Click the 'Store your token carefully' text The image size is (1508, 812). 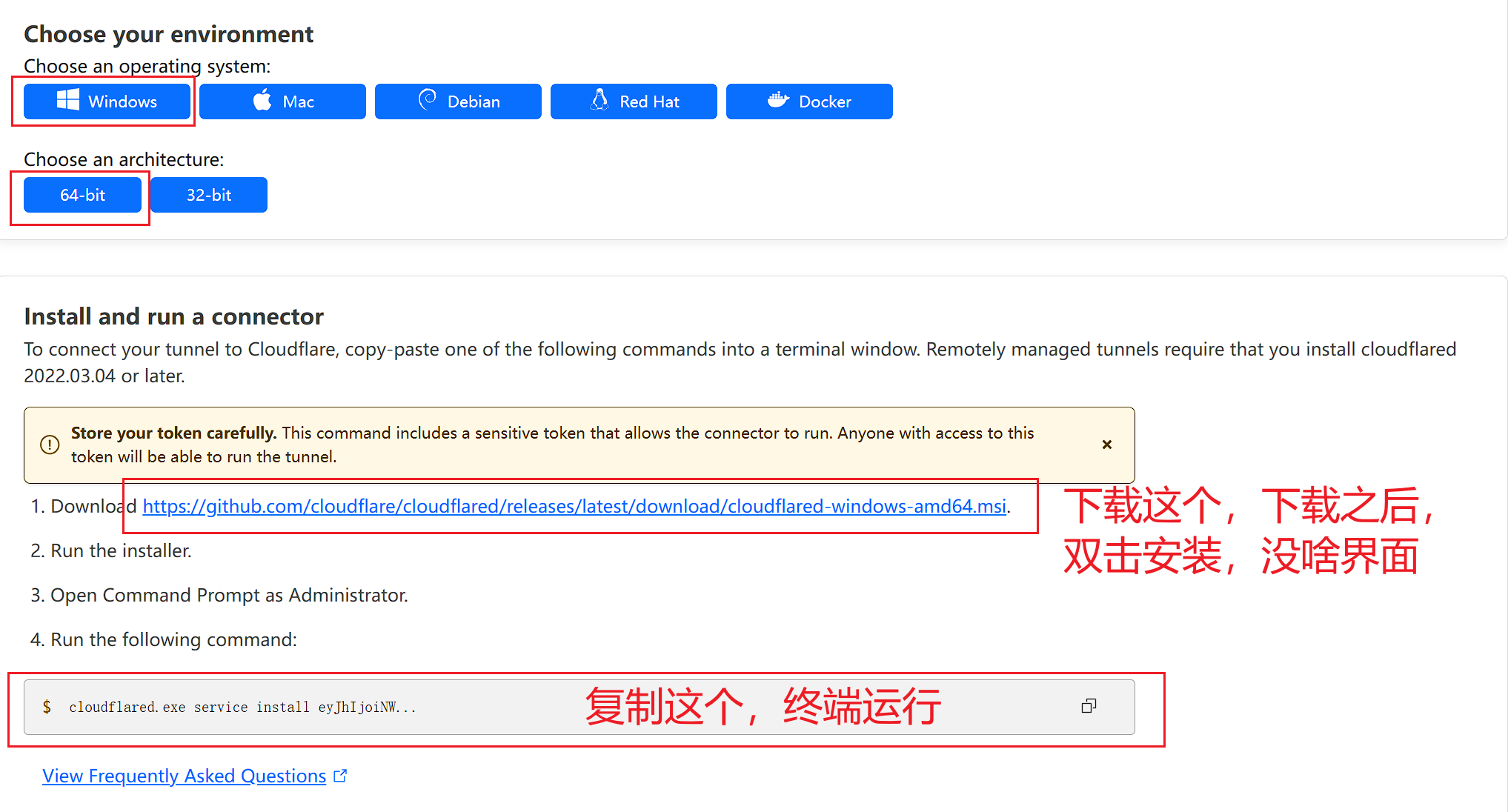click(x=173, y=433)
